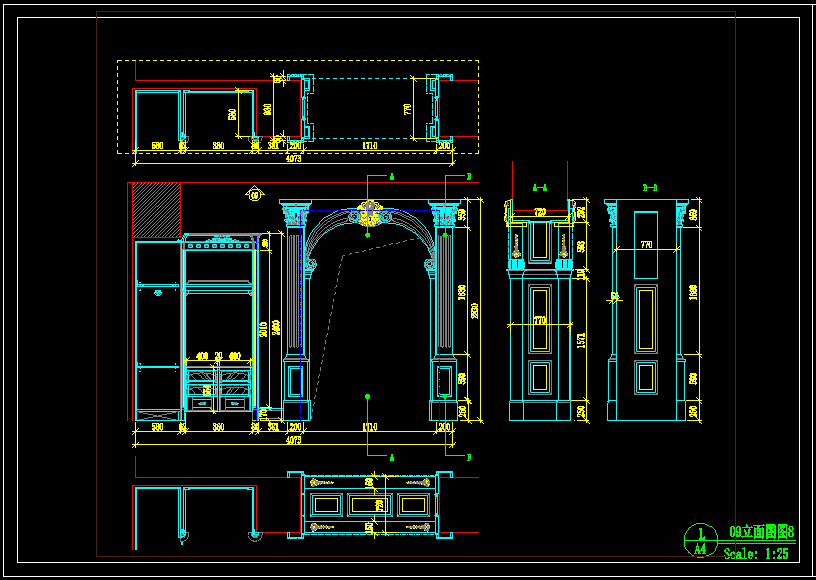
Task: Select the 1571 dimension beside A-A view
Action: (581, 340)
